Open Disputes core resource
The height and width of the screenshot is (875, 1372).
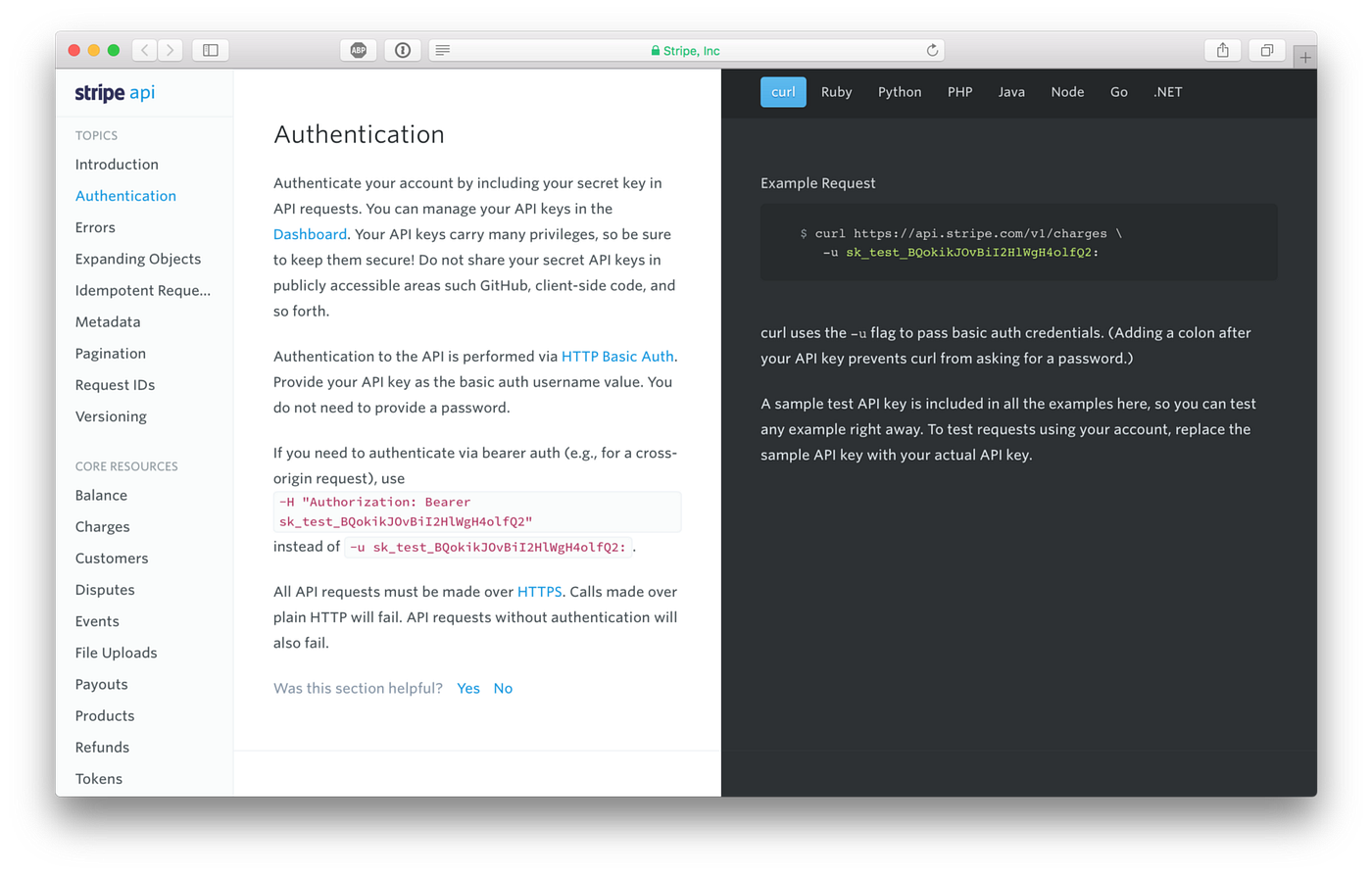(x=105, y=590)
